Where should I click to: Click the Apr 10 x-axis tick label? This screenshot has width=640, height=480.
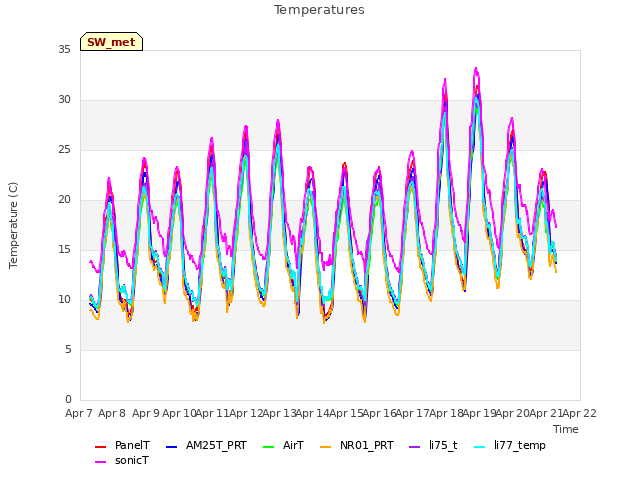(179, 413)
